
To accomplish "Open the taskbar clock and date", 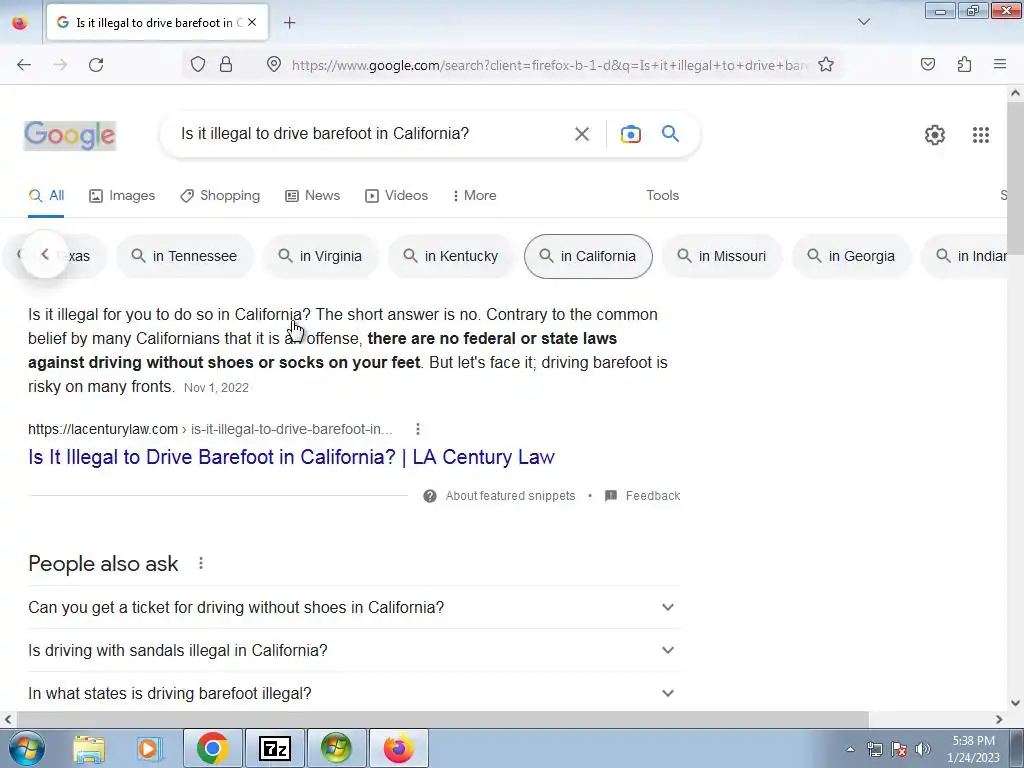I will tap(973, 749).
